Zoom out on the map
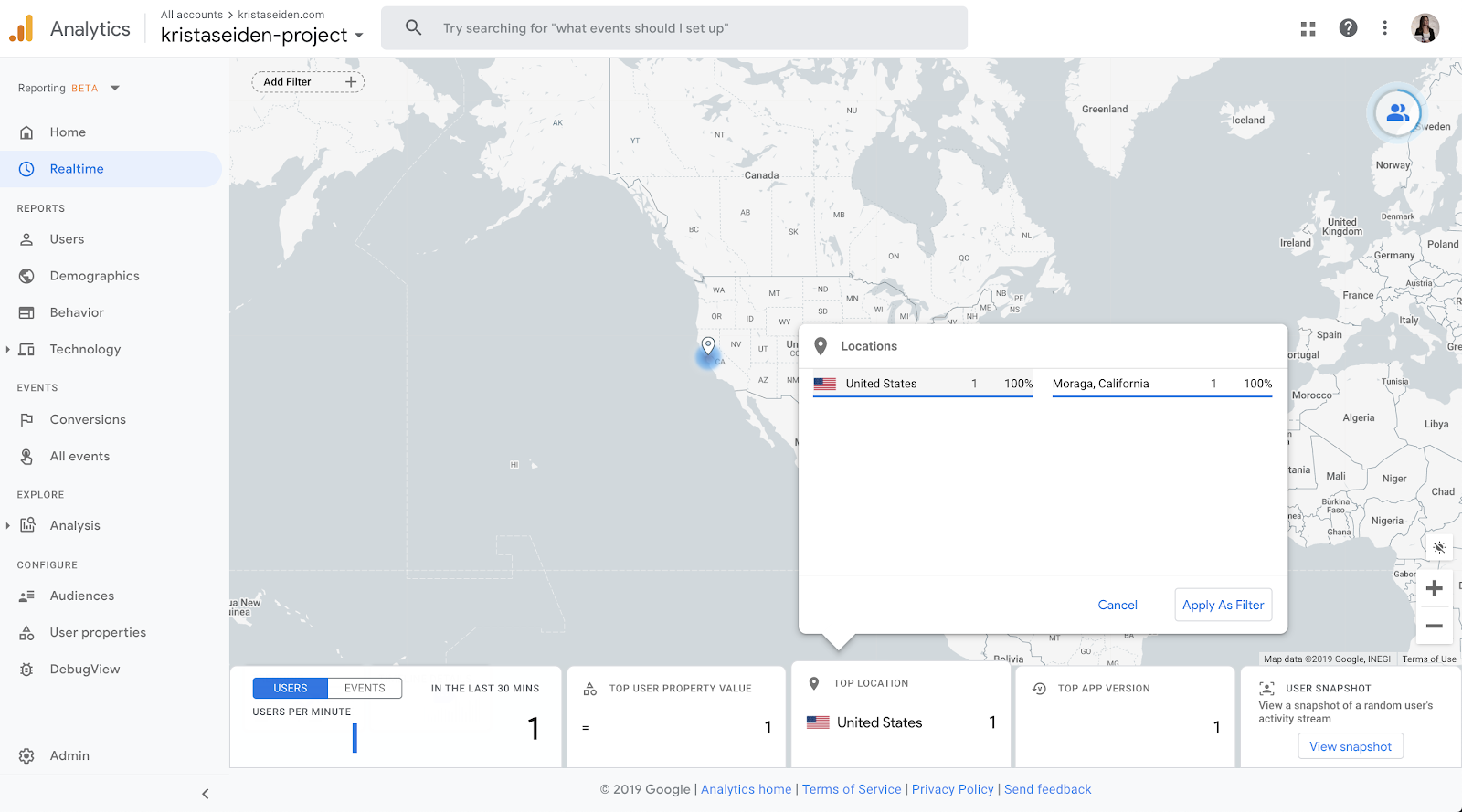Image resolution: width=1462 pixels, height=812 pixels. [x=1435, y=626]
